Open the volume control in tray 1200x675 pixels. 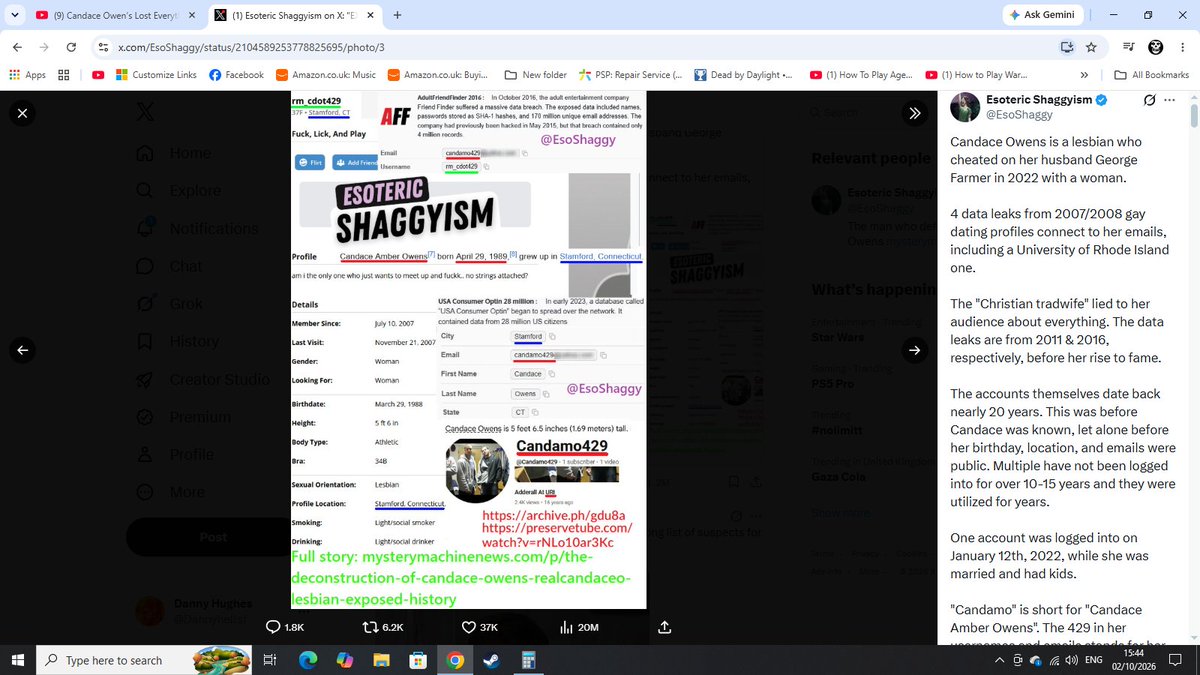(1071, 660)
